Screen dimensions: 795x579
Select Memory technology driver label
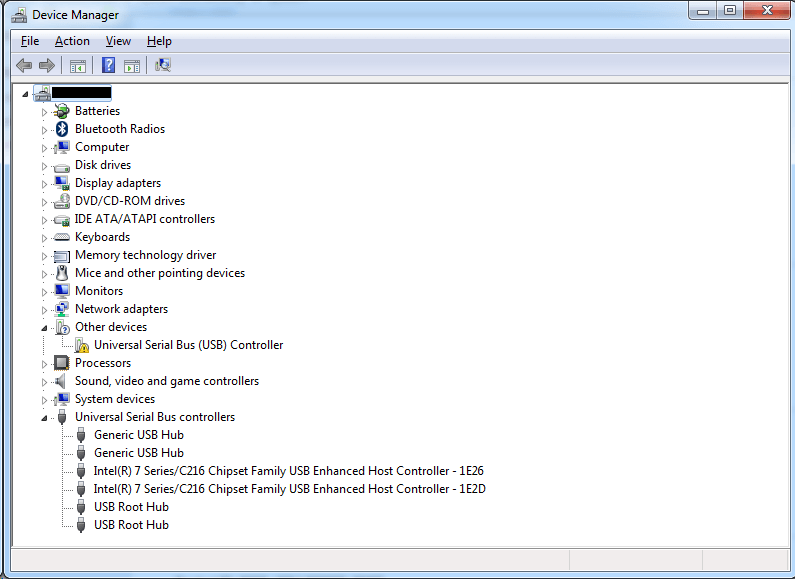(146, 255)
